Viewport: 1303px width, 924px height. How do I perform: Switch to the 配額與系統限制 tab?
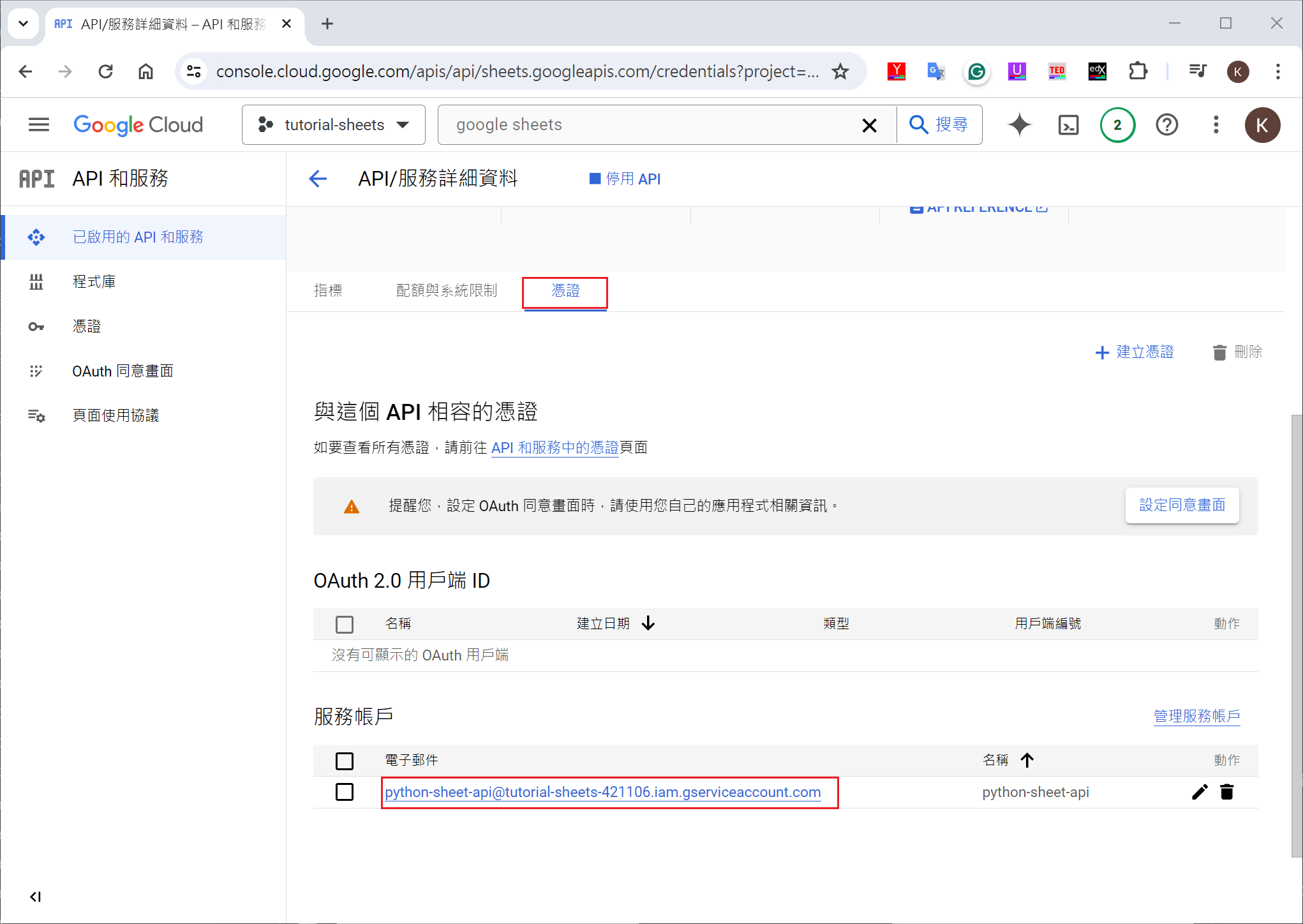tap(446, 291)
